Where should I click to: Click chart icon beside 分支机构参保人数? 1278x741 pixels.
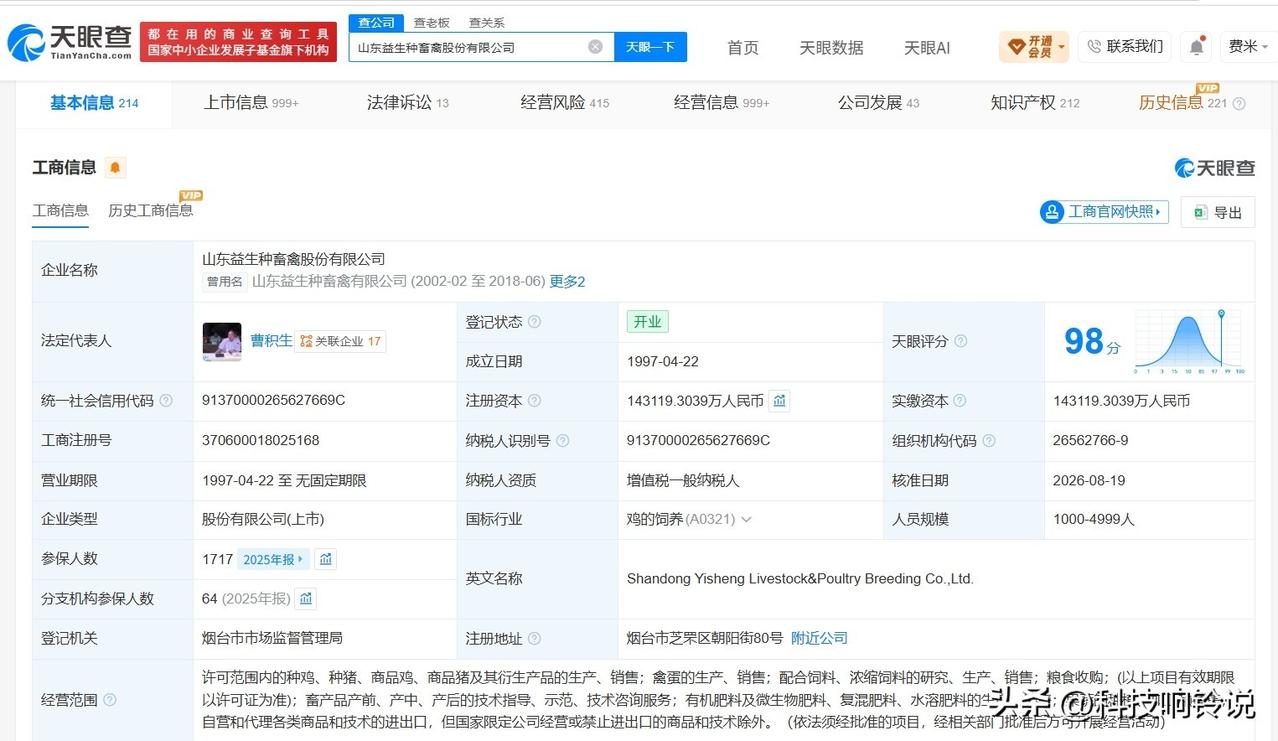pyautogui.click(x=306, y=599)
